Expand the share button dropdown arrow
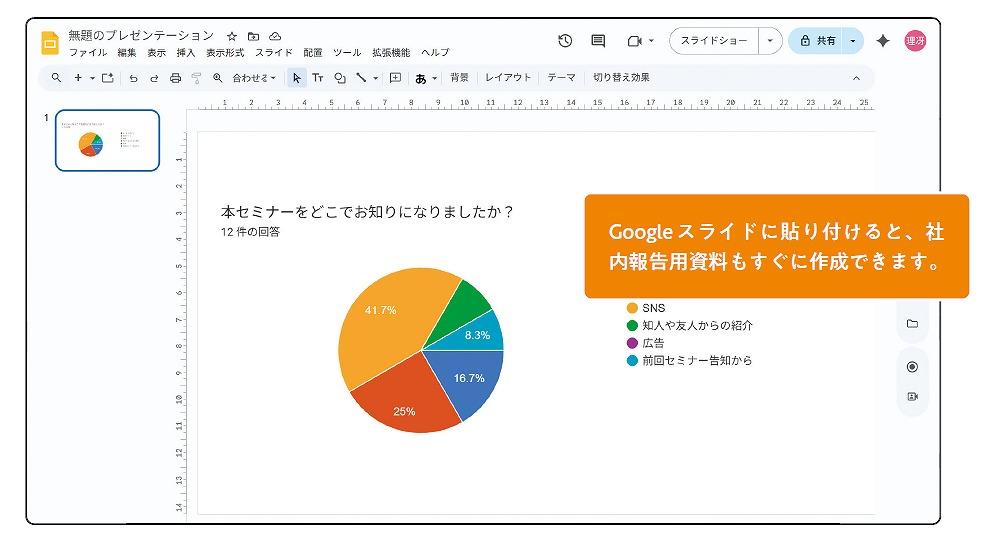This screenshot has height=546, width=998. point(852,41)
